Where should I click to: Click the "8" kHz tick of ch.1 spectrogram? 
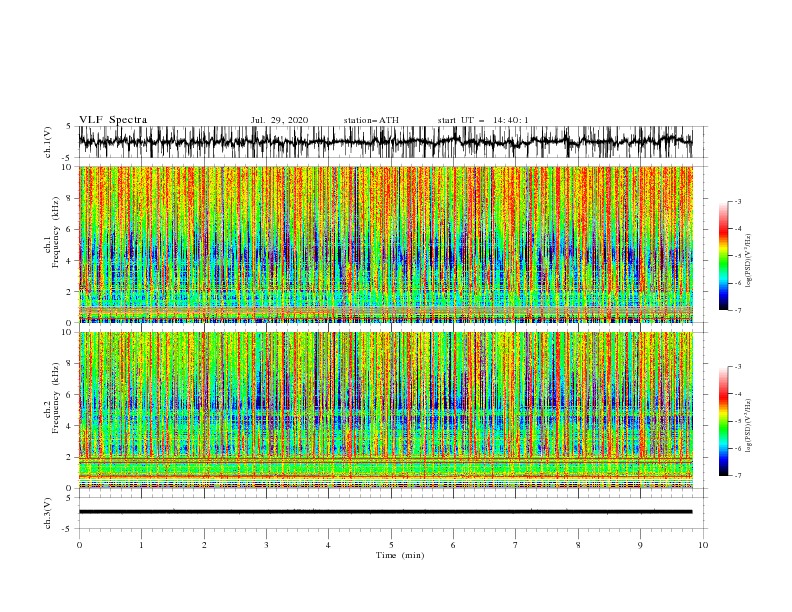pos(70,198)
